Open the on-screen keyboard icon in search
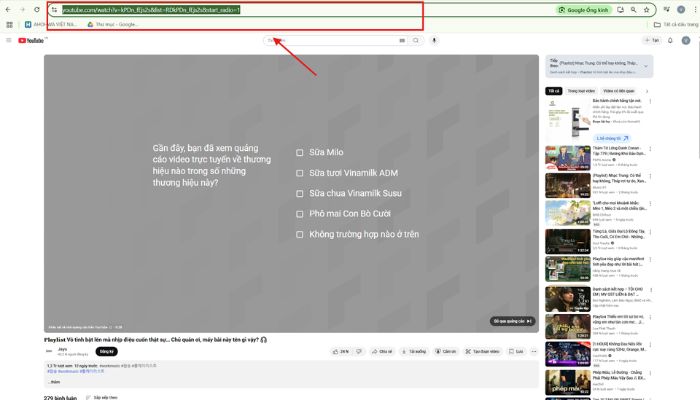700x400 pixels. click(402, 40)
